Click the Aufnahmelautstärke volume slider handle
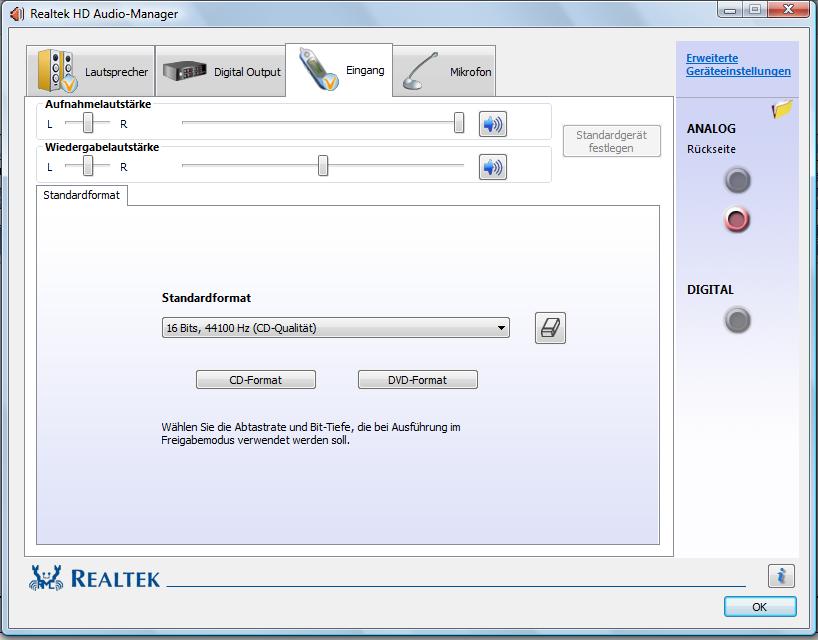The height and width of the screenshot is (640, 818). (x=459, y=123)
